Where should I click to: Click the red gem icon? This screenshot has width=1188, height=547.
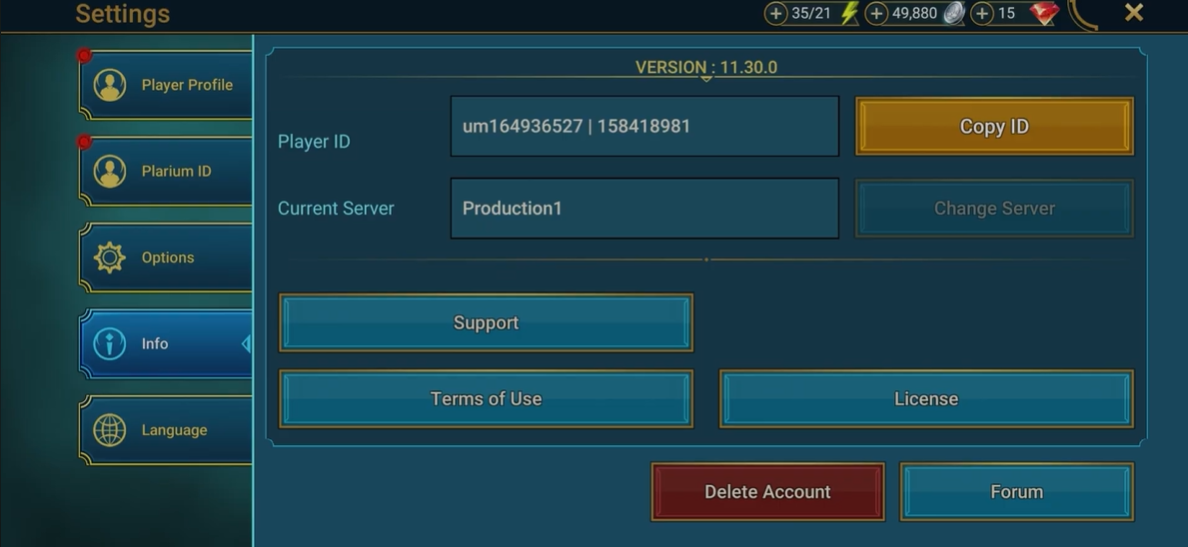point(1045,13)
